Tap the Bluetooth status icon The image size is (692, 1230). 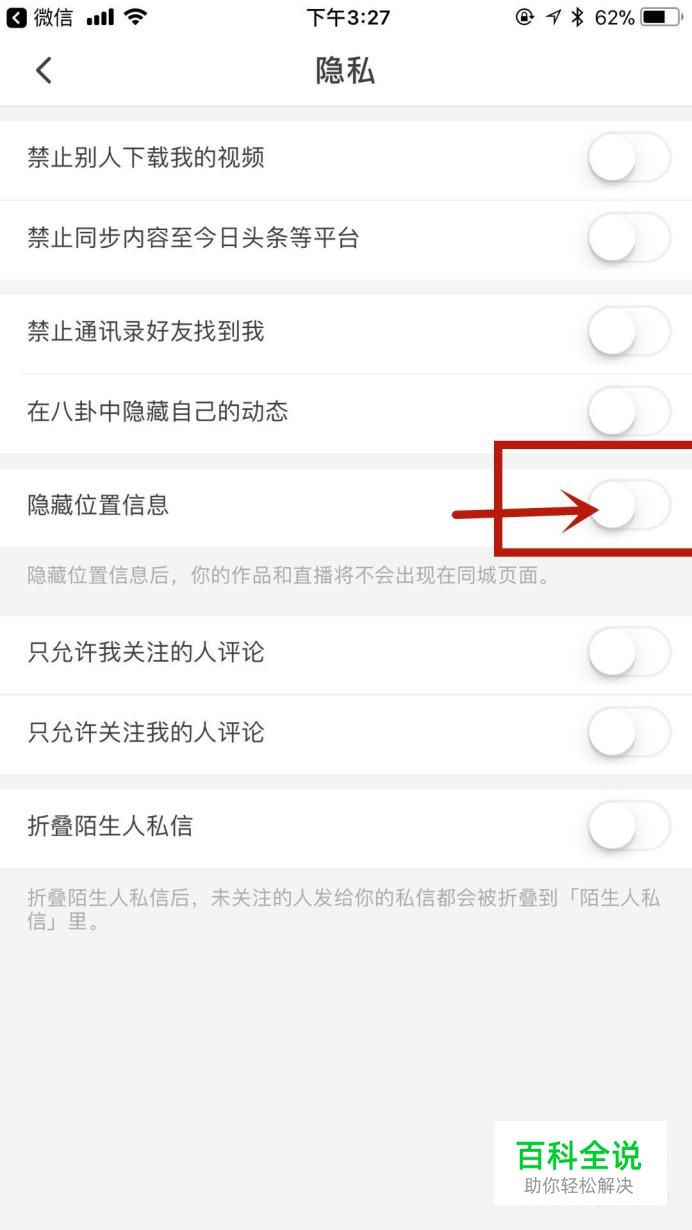pyautogui.click(x=577, y=17)
